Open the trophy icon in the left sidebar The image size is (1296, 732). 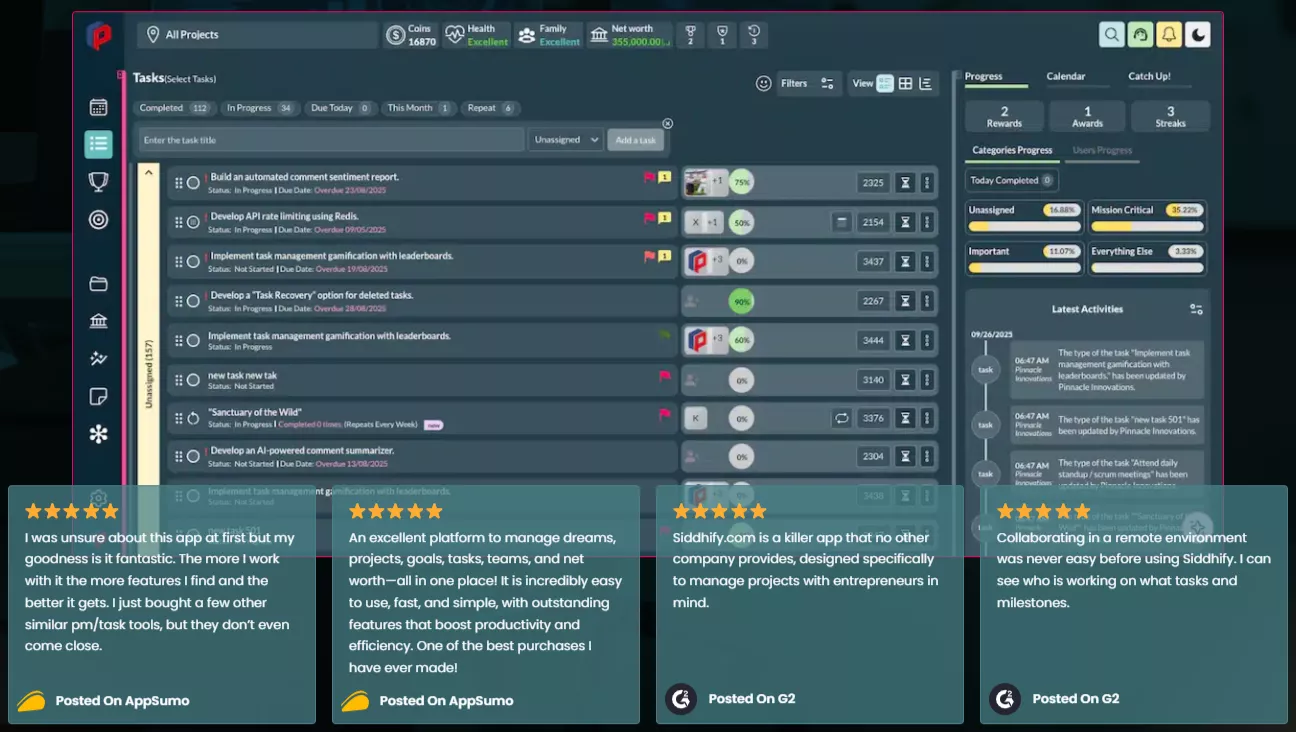(x=98, y=181)
